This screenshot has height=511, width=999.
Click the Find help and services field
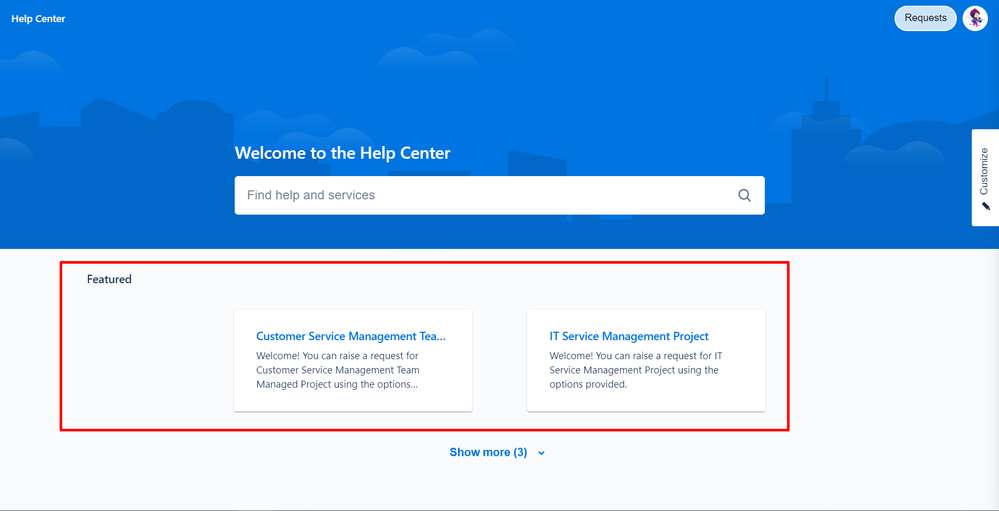(500, 196)
